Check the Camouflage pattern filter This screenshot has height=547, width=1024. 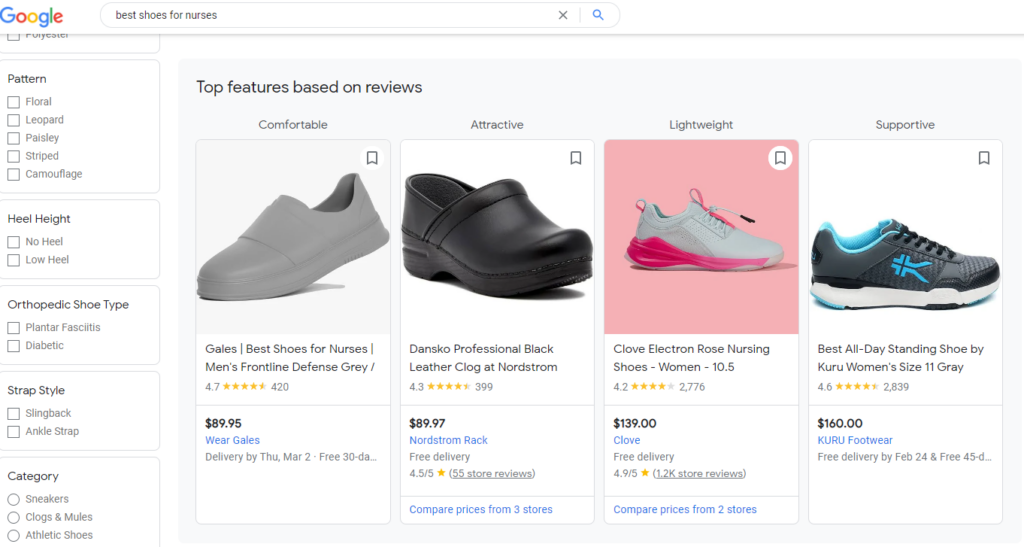point(14,174)
